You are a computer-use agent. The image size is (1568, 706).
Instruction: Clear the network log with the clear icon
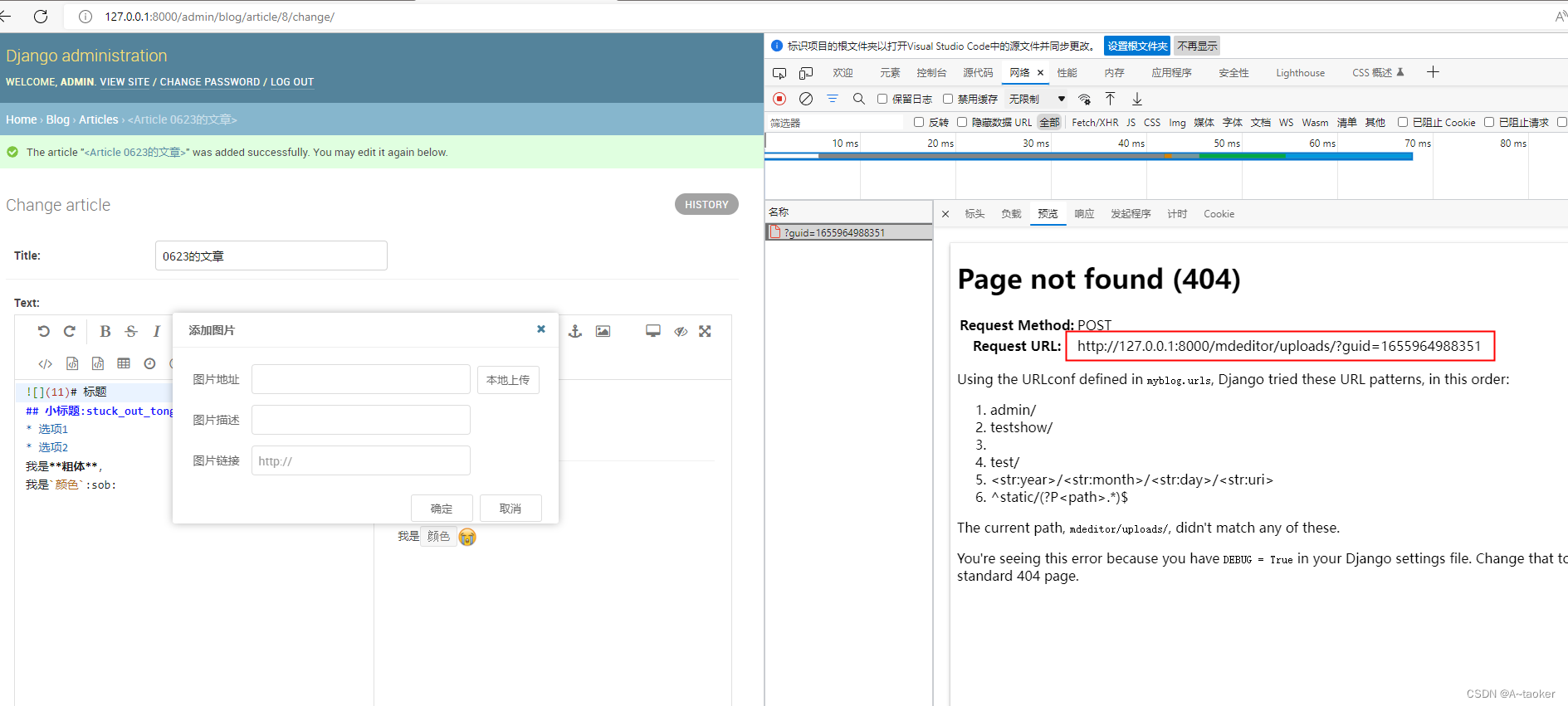[806, 99]
